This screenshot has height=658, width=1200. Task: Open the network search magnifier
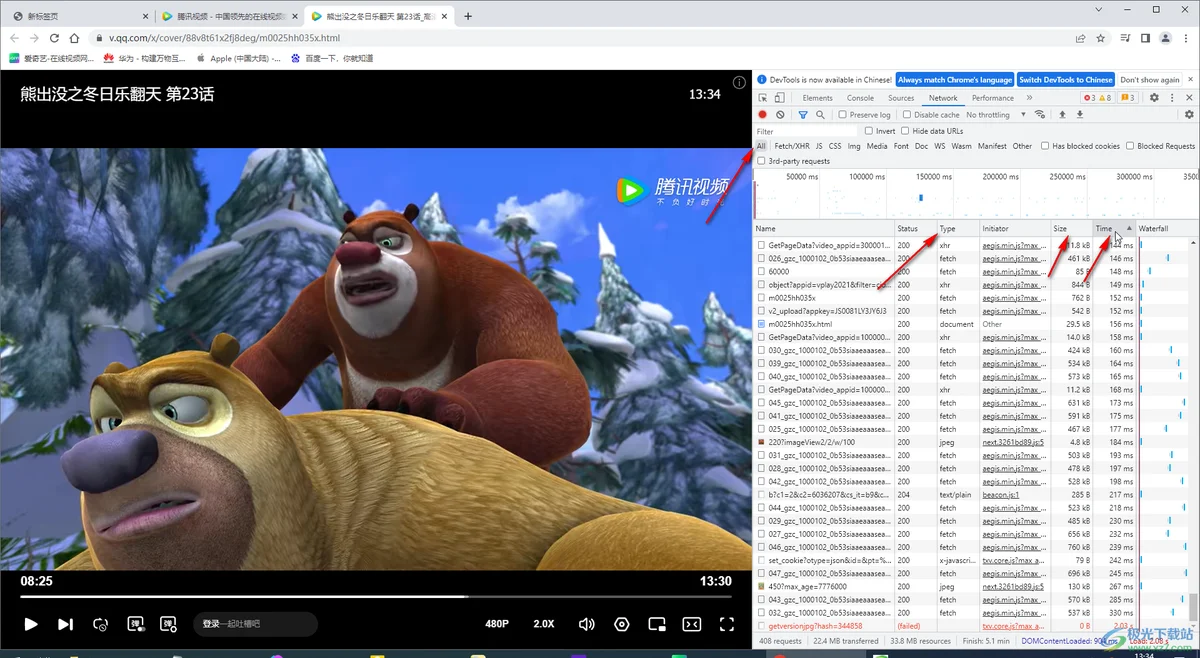coord(820,115)
